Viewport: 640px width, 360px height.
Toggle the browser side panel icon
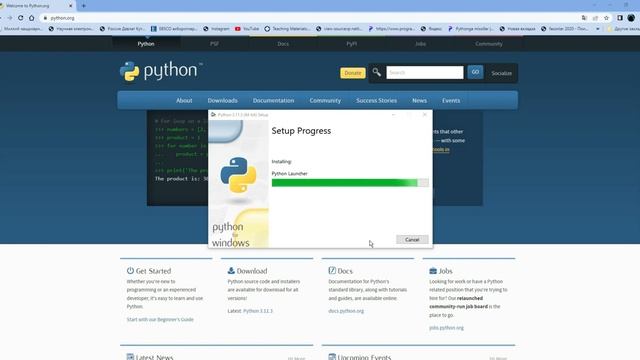coord(620,18)
